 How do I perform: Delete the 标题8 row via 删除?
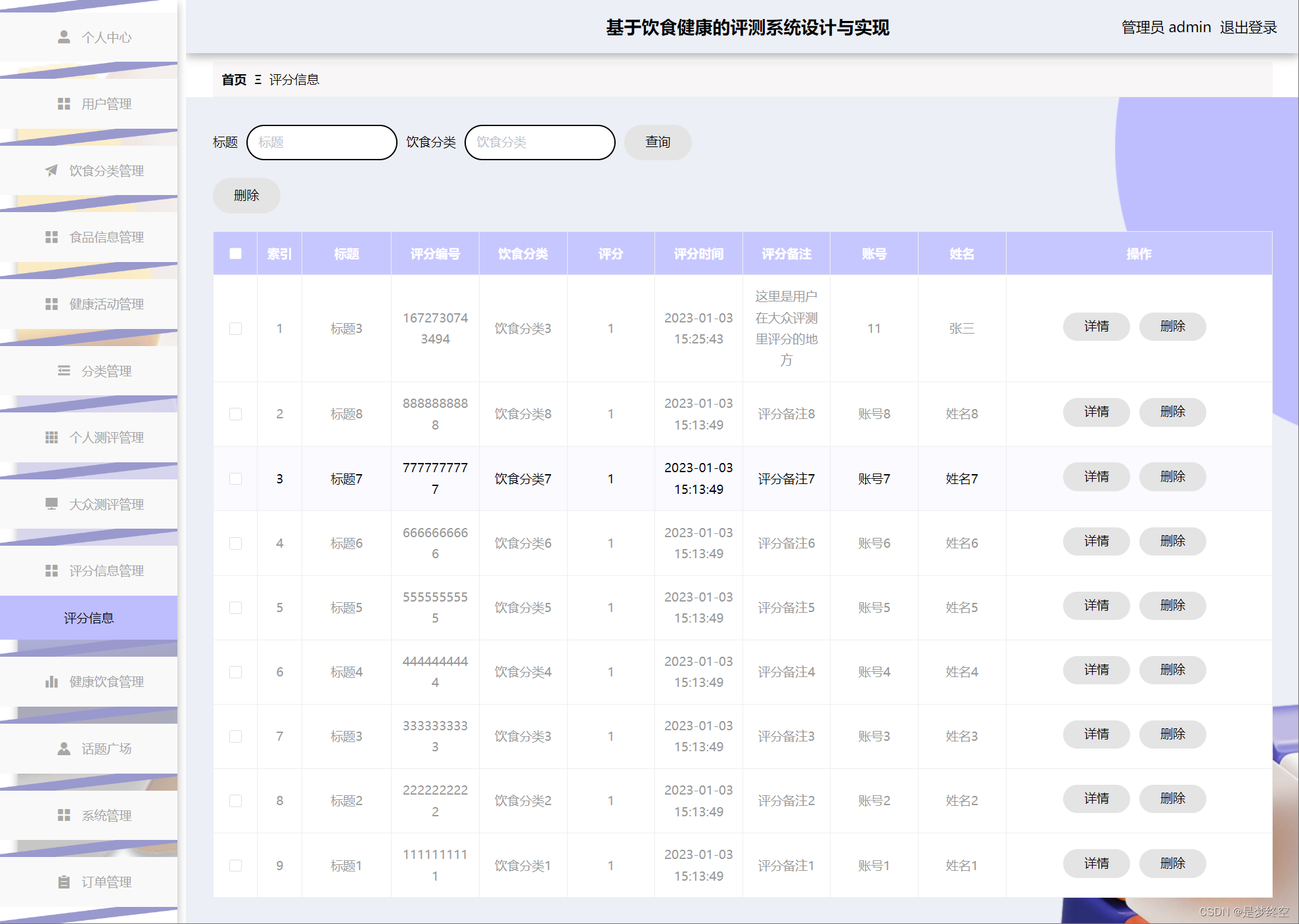1172,412
